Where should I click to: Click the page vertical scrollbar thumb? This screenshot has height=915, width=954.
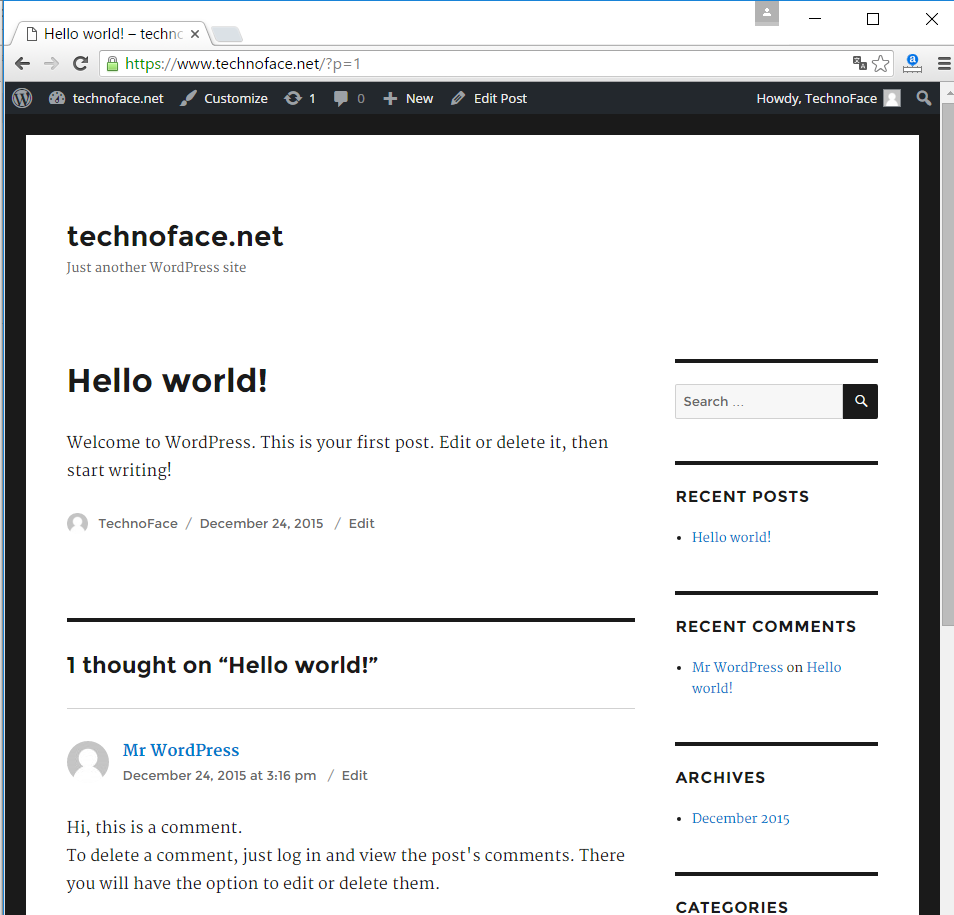(x=946, y=360)
